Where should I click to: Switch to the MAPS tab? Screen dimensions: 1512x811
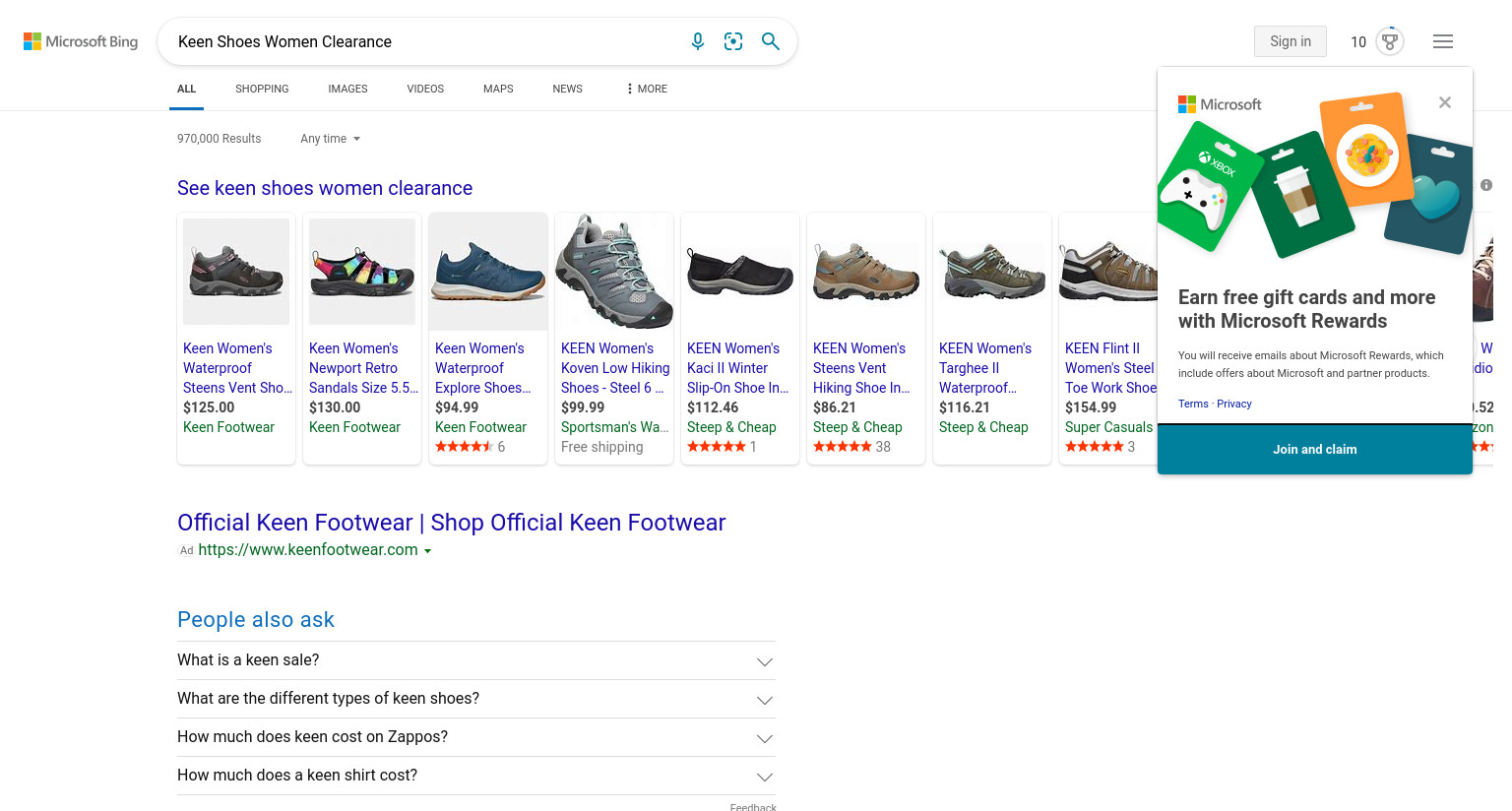pyautogui.click(x=498, y=89)
